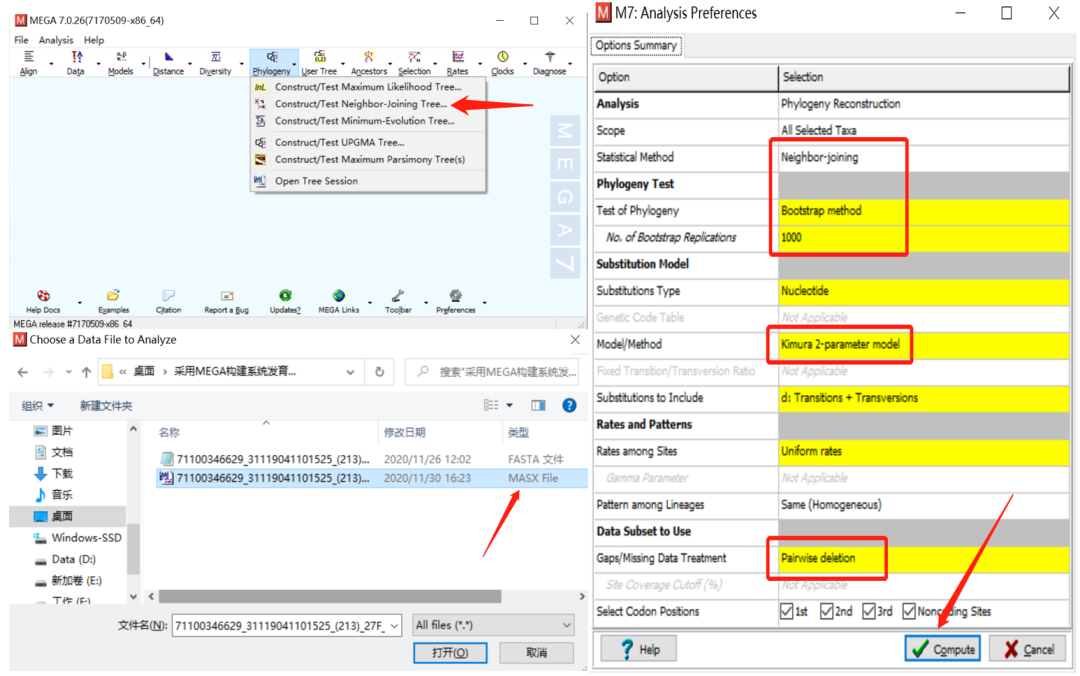Open the All files type dropdown
Screen dimensions: 1080x676
tap(493, 625)
